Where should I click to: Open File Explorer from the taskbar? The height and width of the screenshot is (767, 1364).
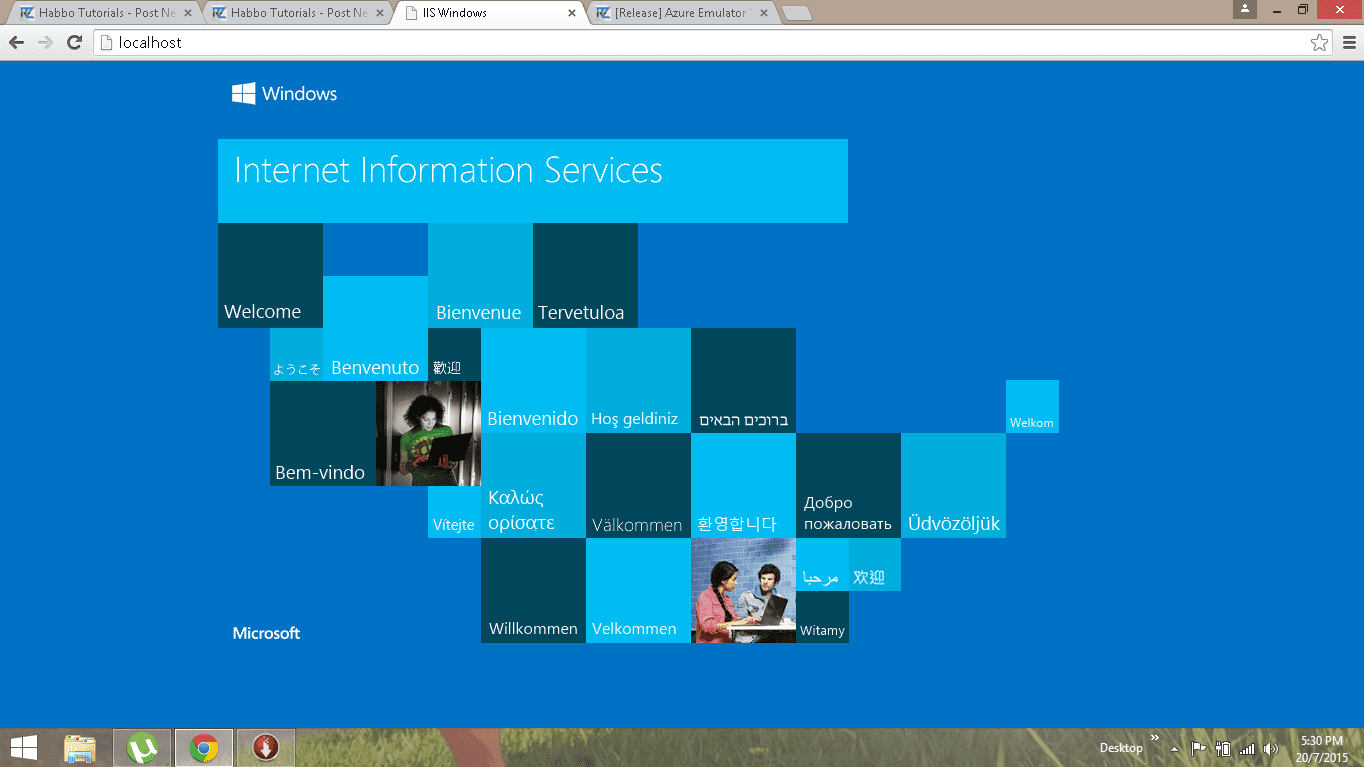point(80,748)
